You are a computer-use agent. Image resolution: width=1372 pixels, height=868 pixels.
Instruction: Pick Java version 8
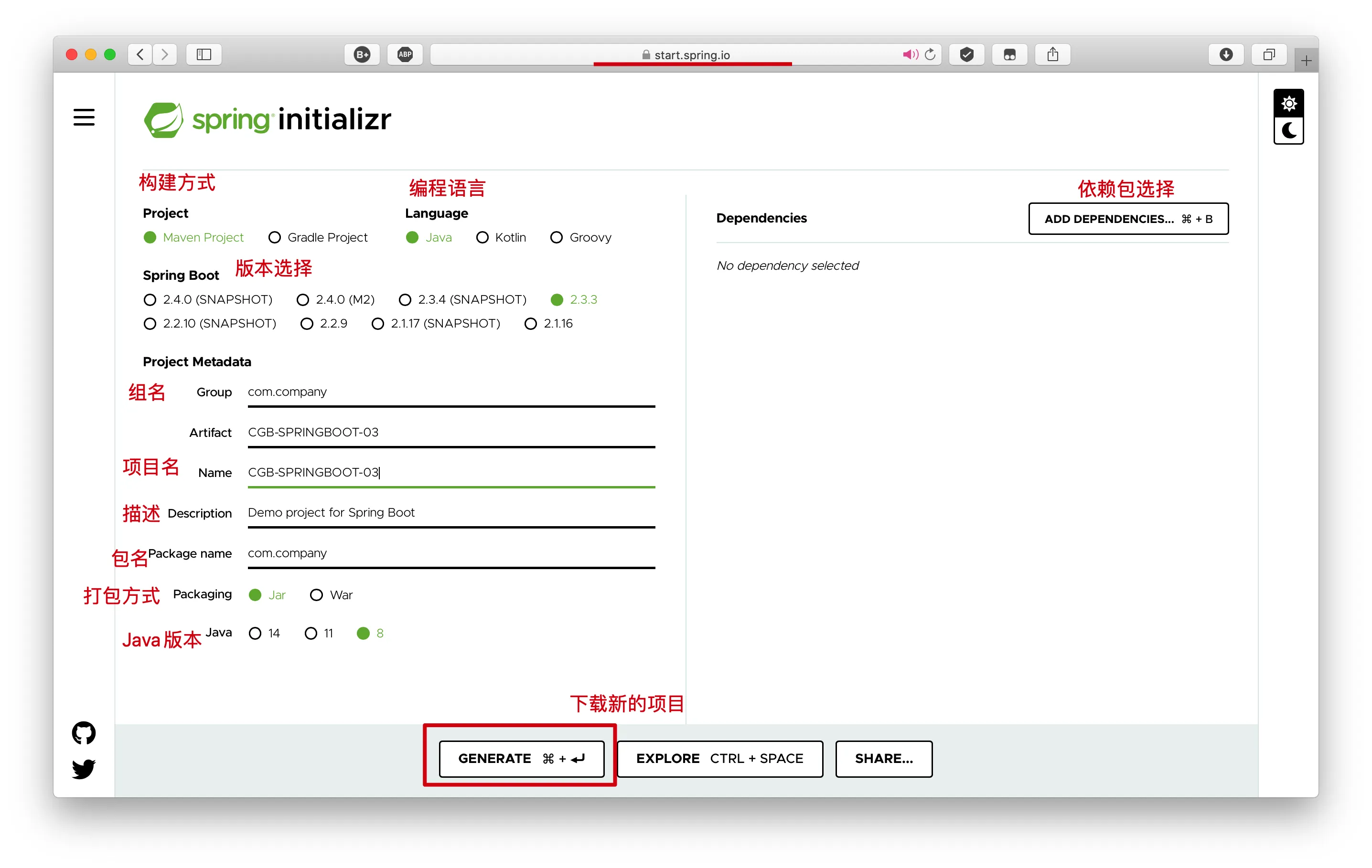(x=370, y=634)
